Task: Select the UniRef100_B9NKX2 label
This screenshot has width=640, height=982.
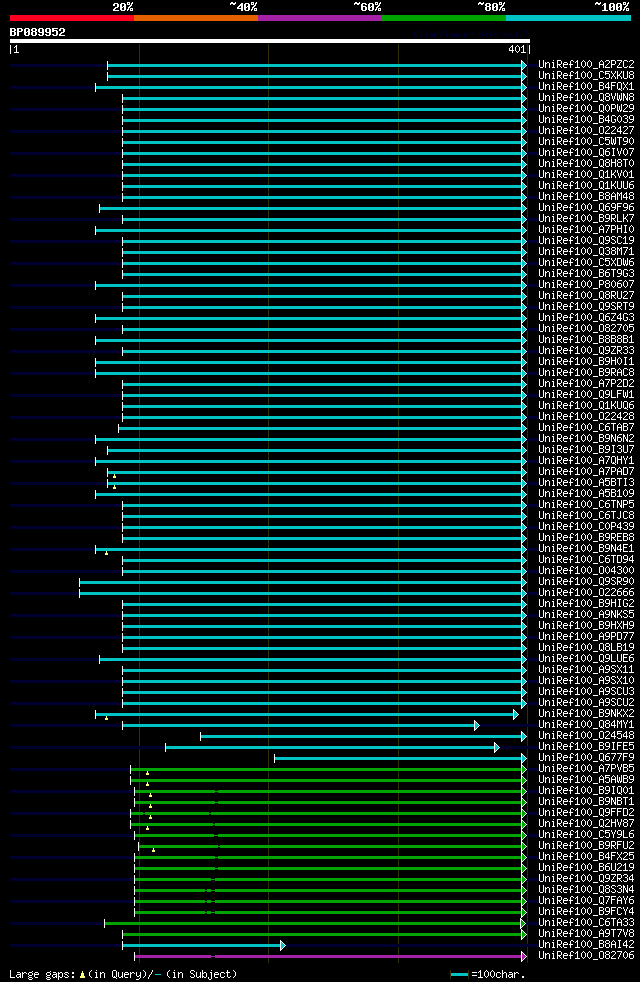Action: 586,713
